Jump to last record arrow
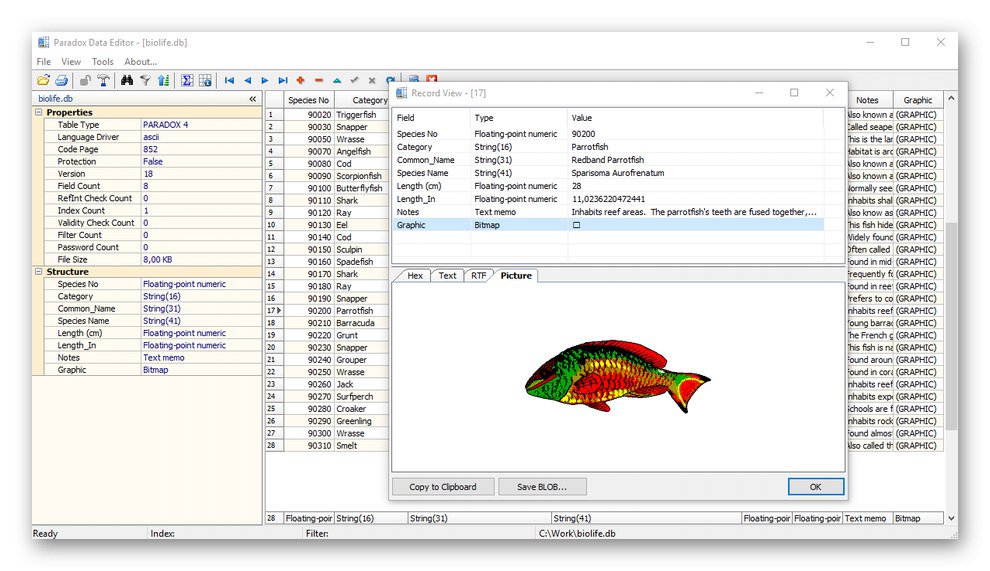This screenshot has width=990, height=571. click(283, 80)
